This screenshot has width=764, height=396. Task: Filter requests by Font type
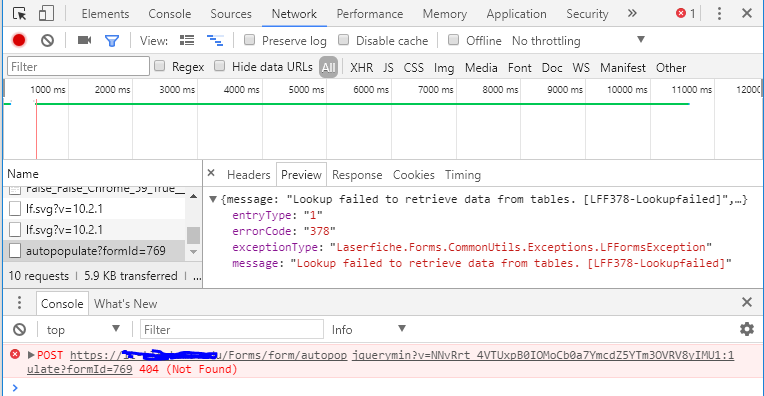[519, 68]
